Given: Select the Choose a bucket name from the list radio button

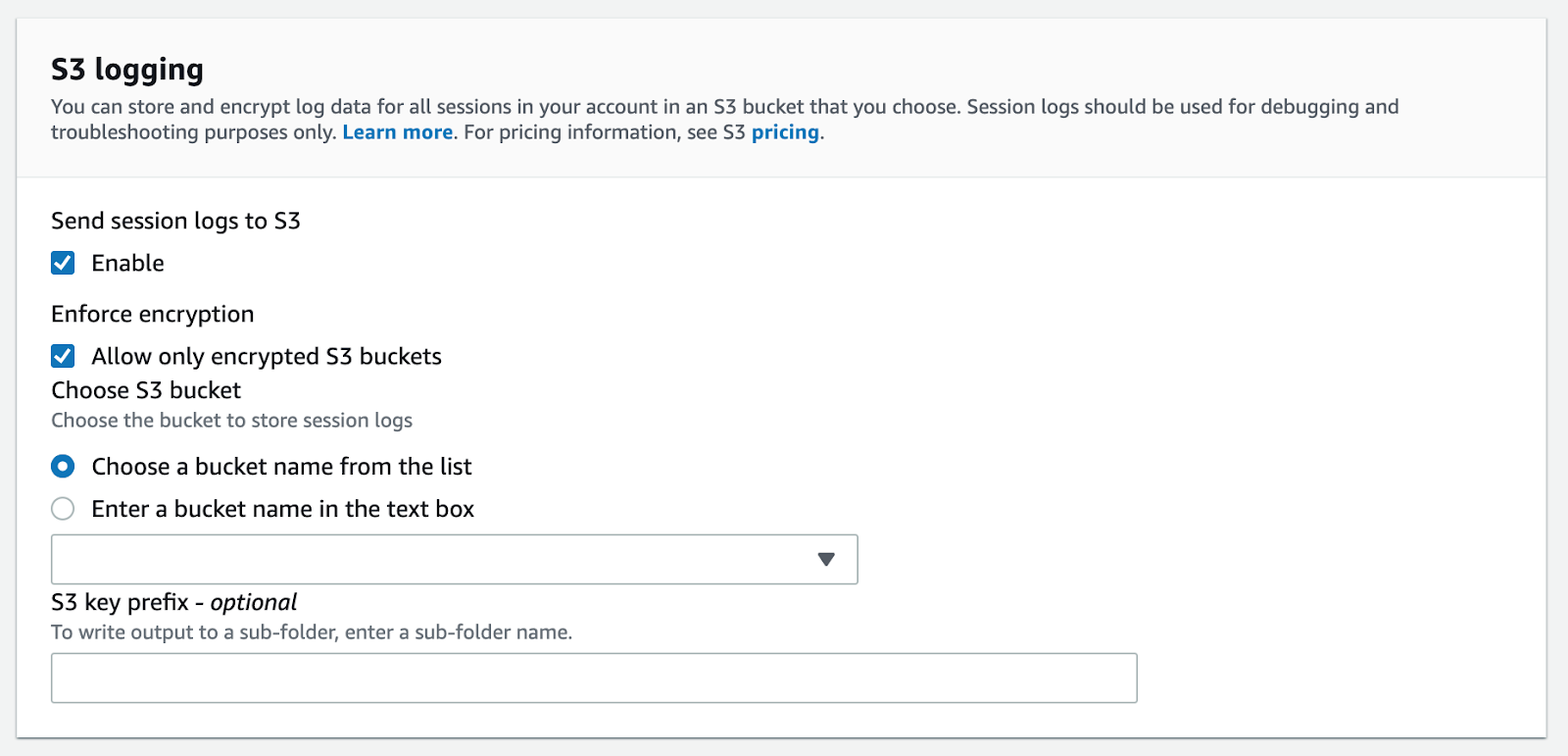Looking at the screenshot, I should coord(63,467).
